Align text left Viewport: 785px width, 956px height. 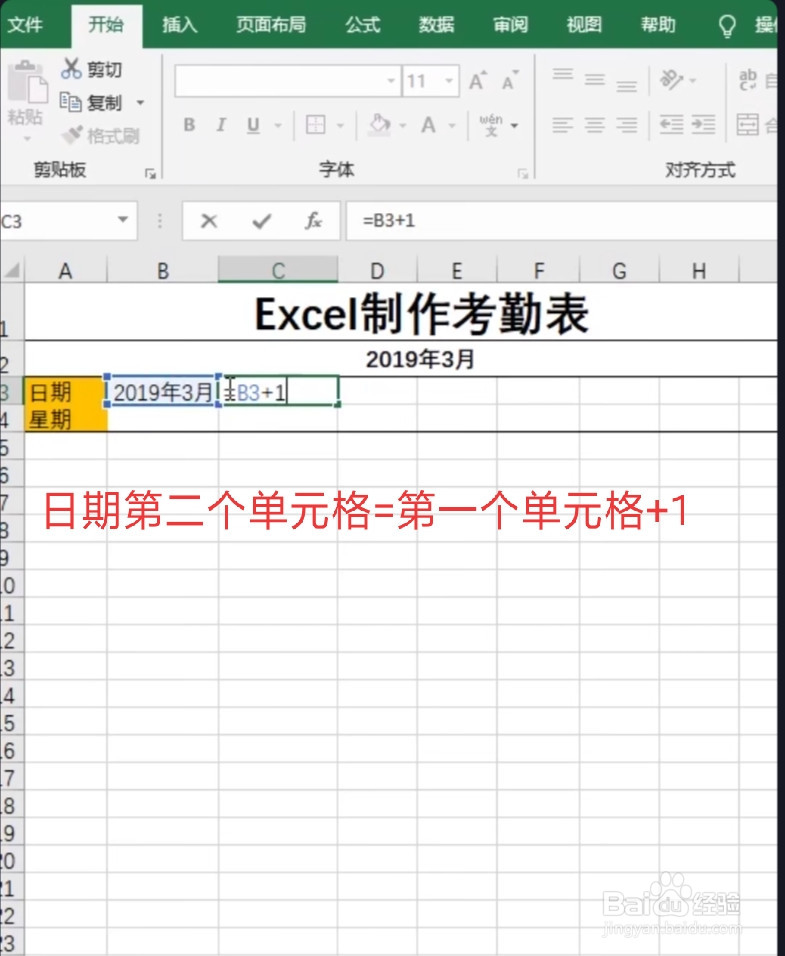point(563,125)
